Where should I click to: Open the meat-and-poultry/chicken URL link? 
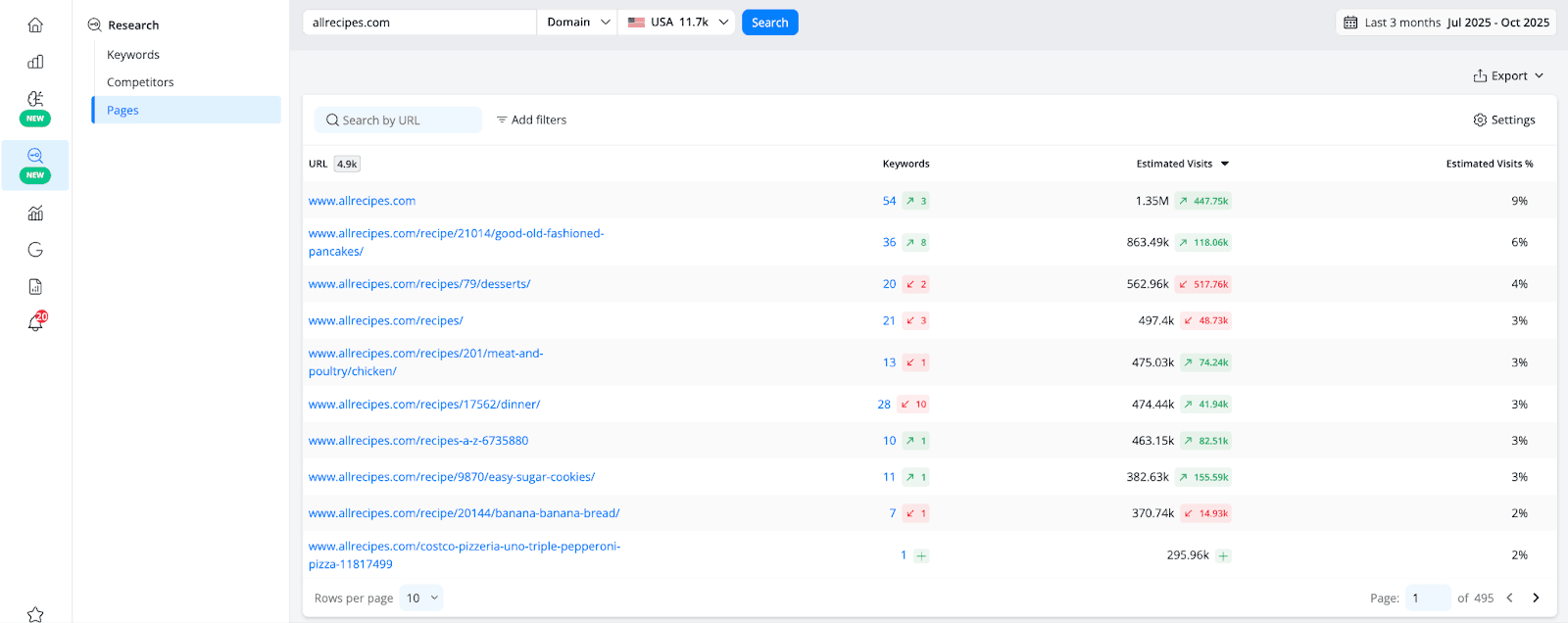426,362
